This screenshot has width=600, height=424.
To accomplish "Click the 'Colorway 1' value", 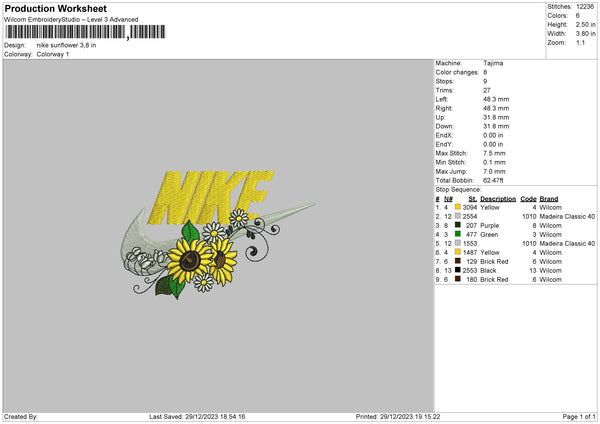I will pos(53,54).
